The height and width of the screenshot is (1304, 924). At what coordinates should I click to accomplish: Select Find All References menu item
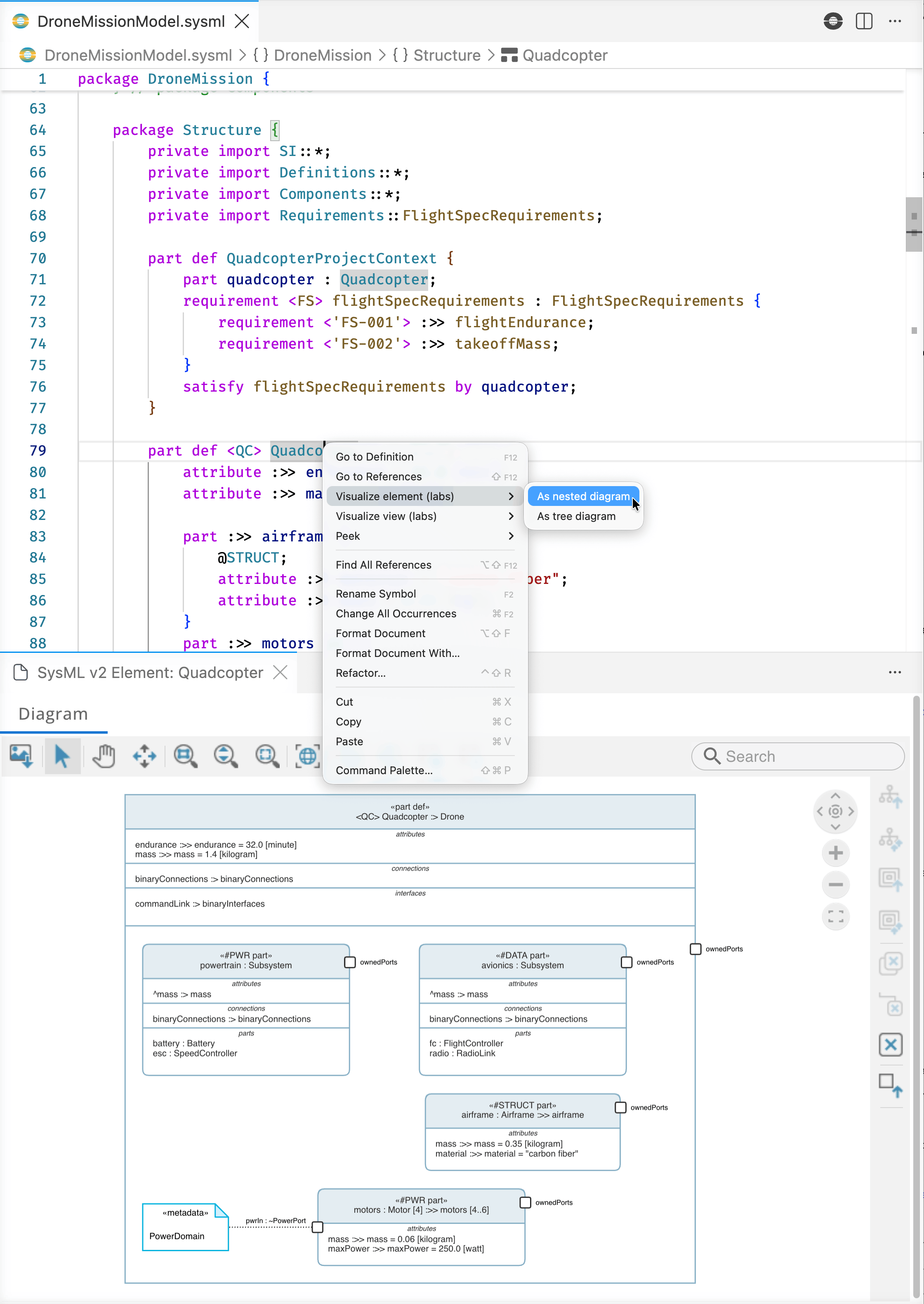(x=425, y=565)
